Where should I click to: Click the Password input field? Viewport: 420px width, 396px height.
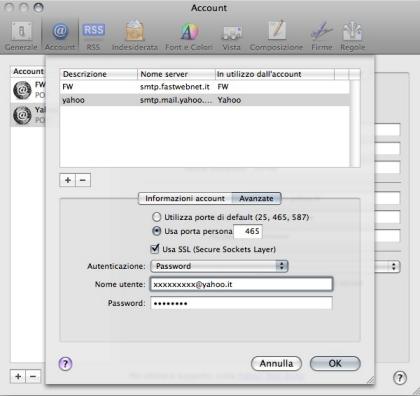click(x=241, y=303)
